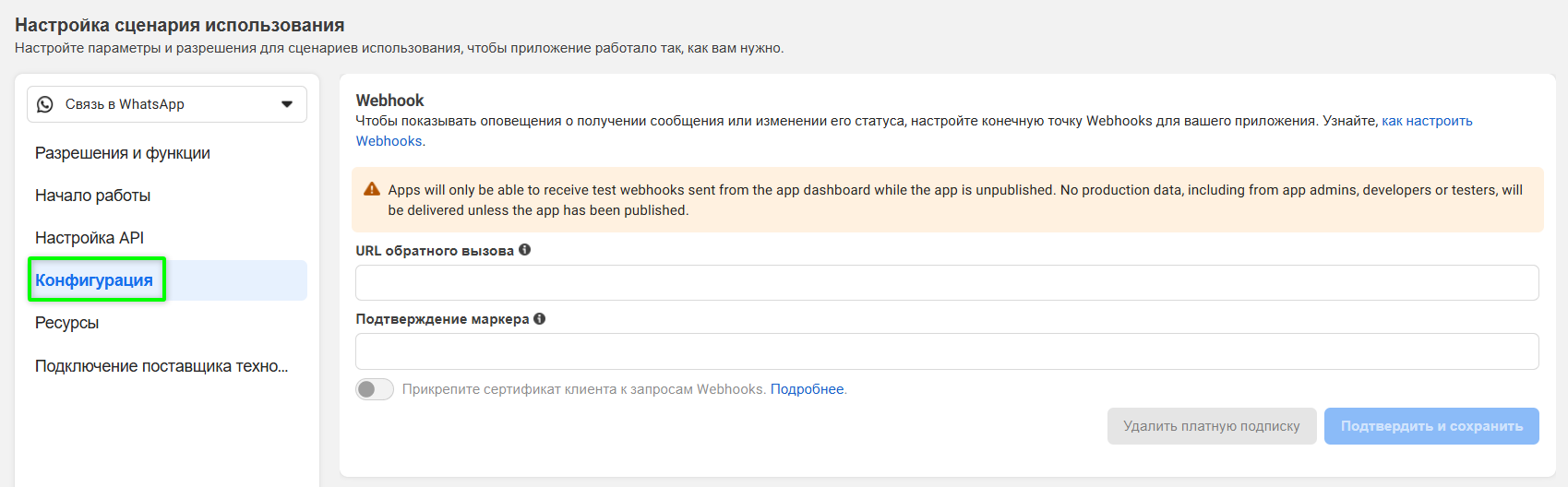Click the WhatsApp logo icon in the selector
The width and height of the screenshot is (1568, 487).
point(44,104)
